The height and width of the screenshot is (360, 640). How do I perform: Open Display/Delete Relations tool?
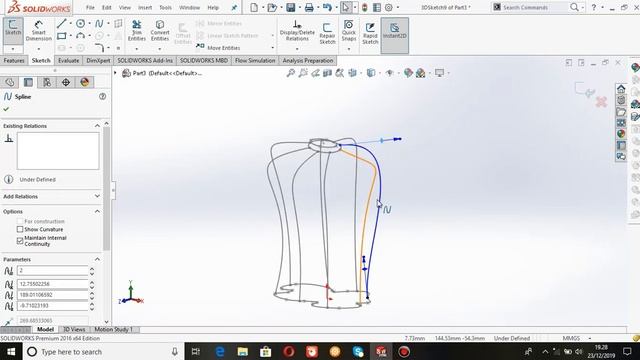(297, 31)
